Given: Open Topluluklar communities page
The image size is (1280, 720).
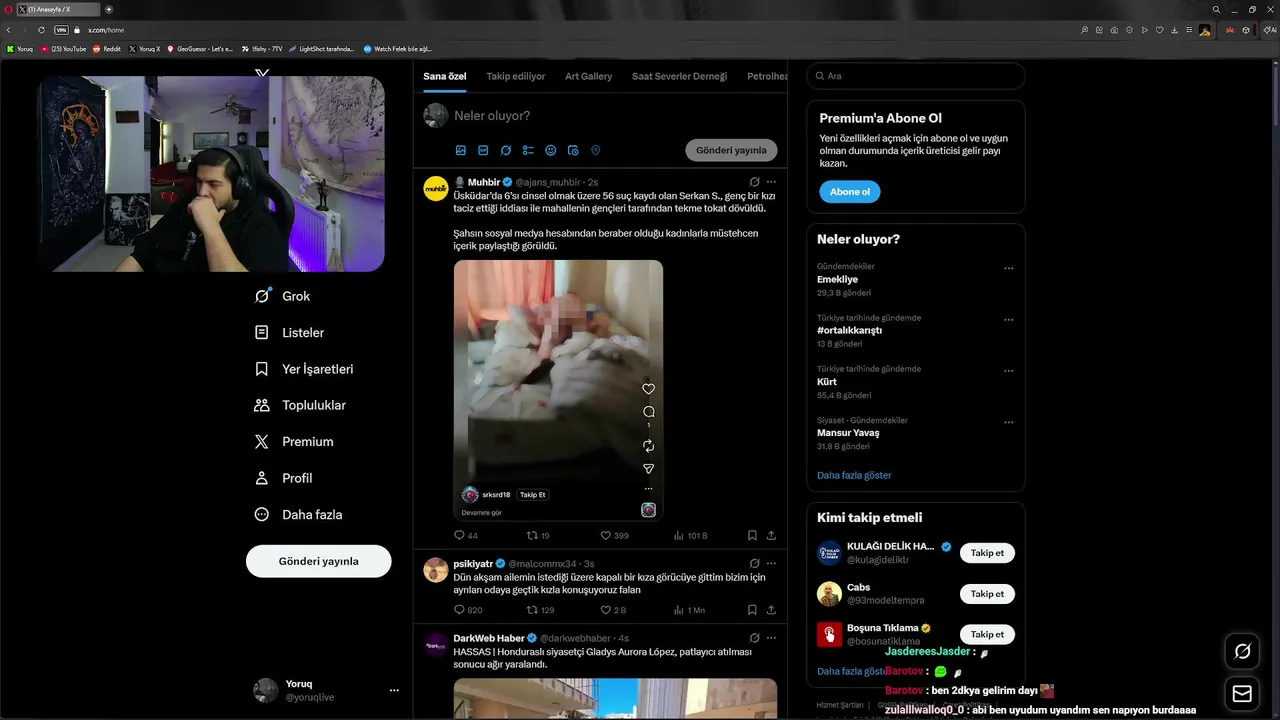Looking at the screenshot, I should 300,405.
